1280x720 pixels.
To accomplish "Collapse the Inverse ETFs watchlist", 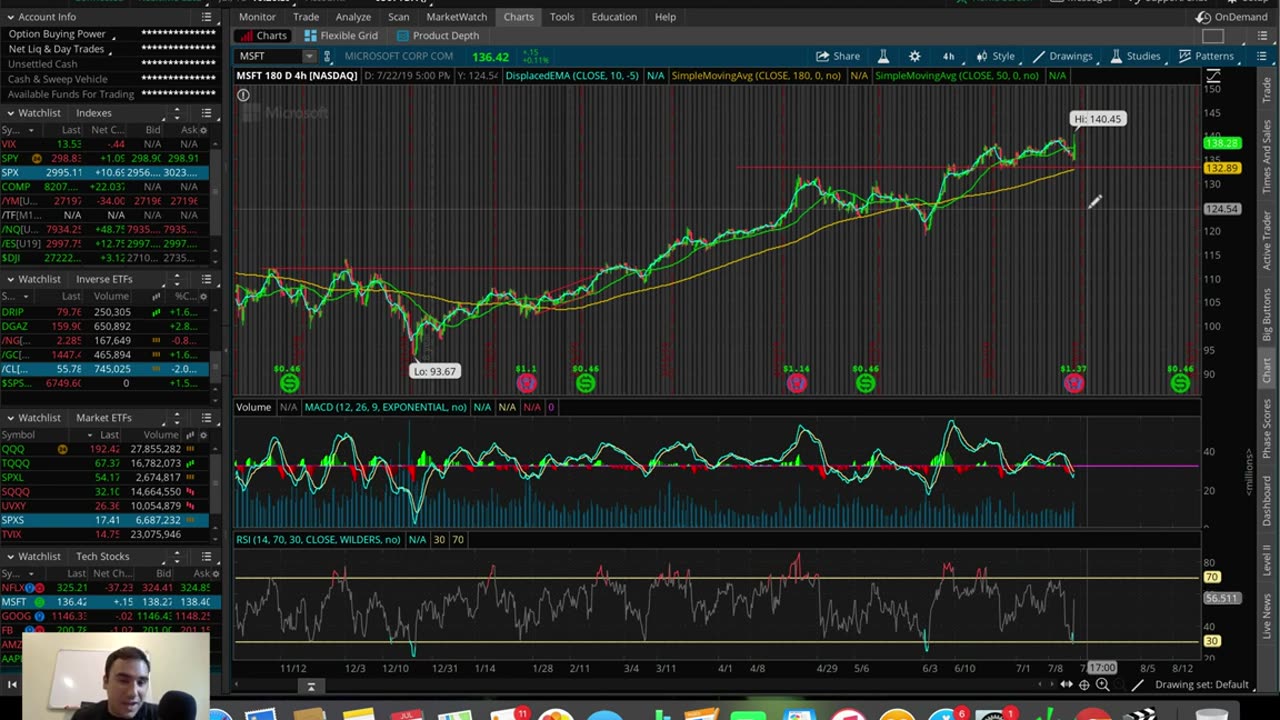I will [10, 279].
